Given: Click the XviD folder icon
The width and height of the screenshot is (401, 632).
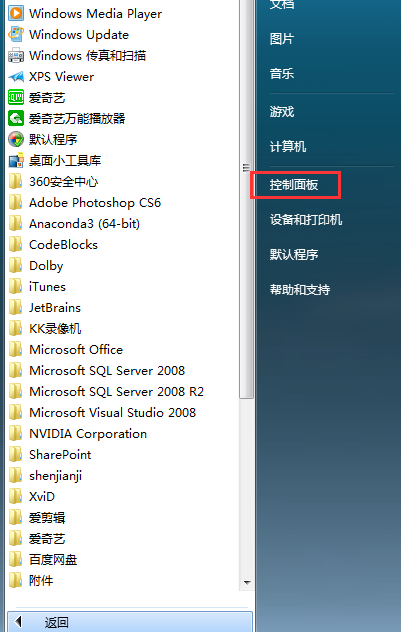Looking at the screenshot, I should pos(16,496).
